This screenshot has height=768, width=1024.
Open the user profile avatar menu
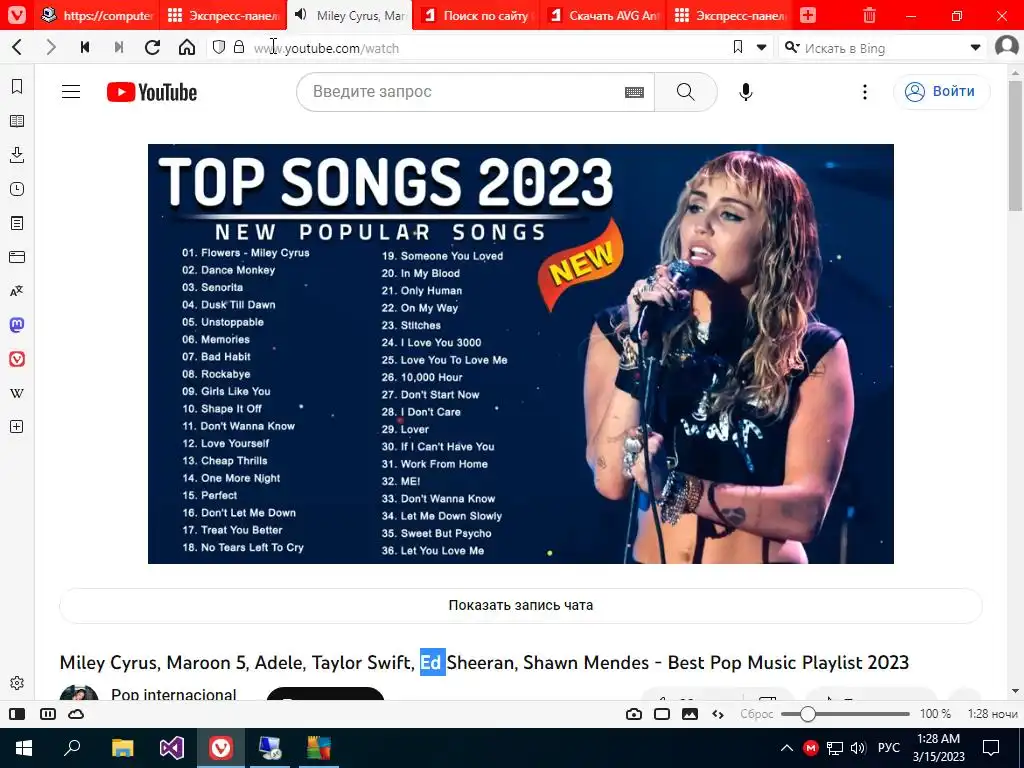(x=1007, y=46)
